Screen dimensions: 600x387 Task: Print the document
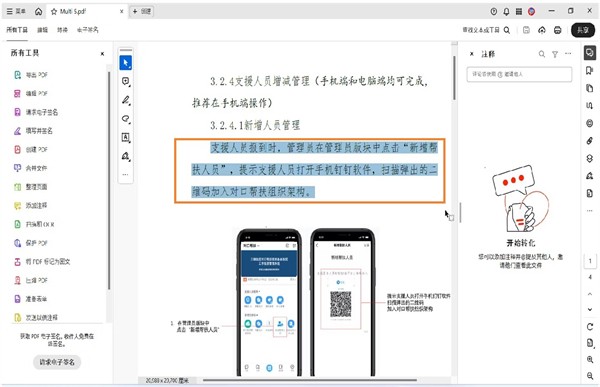click(x=558, y=30)
